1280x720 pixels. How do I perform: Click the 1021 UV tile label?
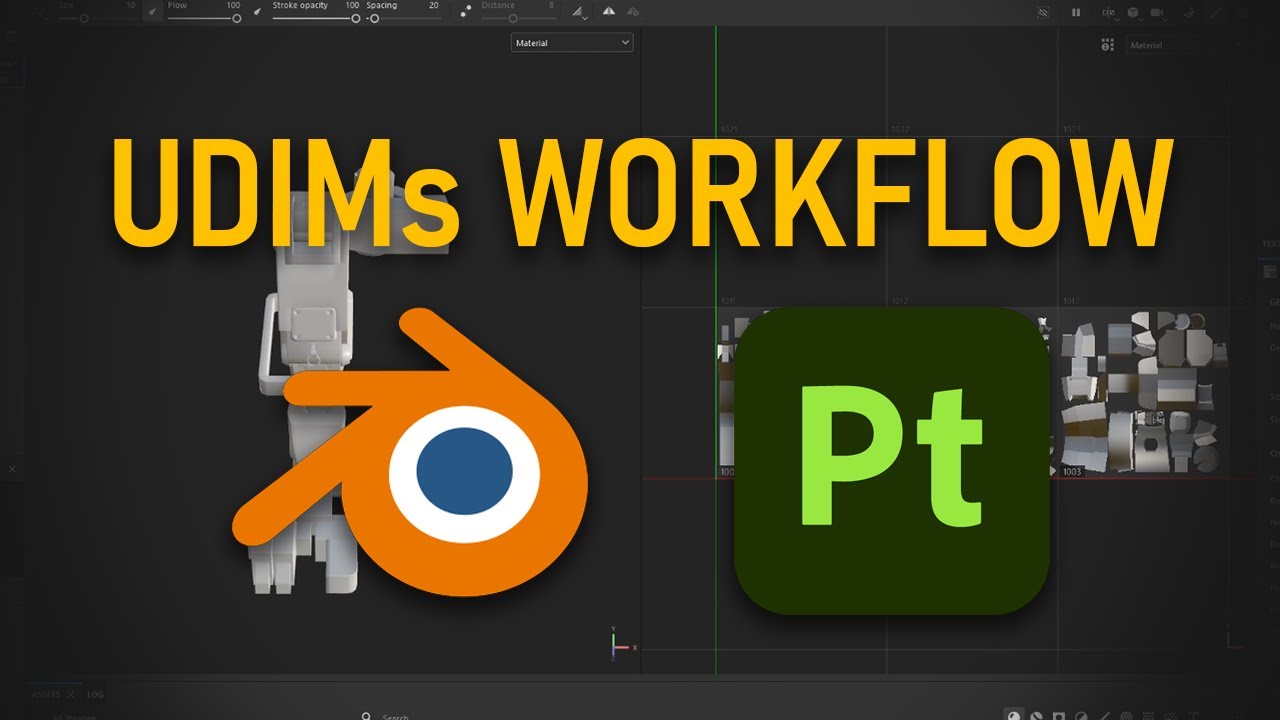tap(728, 130)
